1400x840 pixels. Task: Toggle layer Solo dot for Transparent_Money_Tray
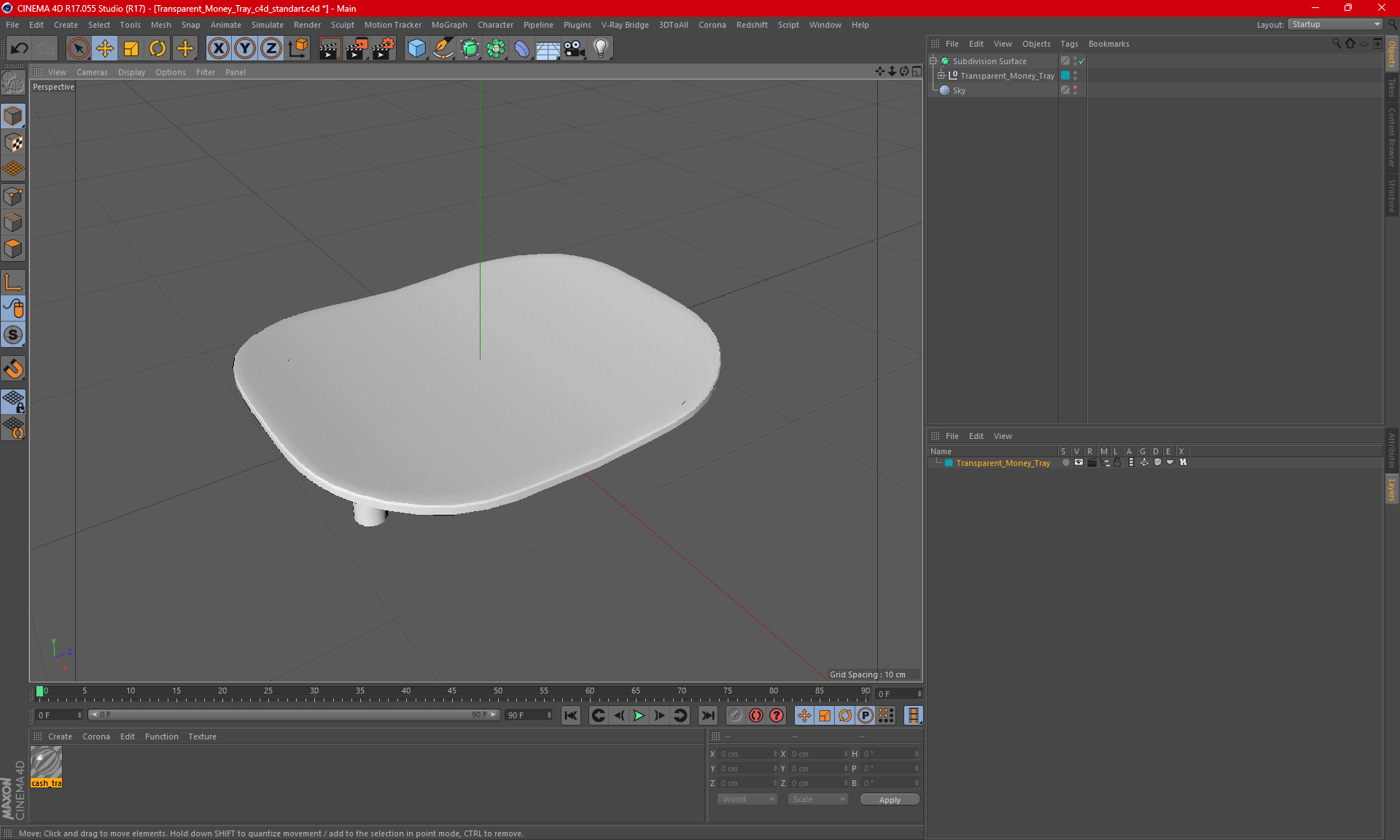pyautogui.click(x=1065, y=462)
